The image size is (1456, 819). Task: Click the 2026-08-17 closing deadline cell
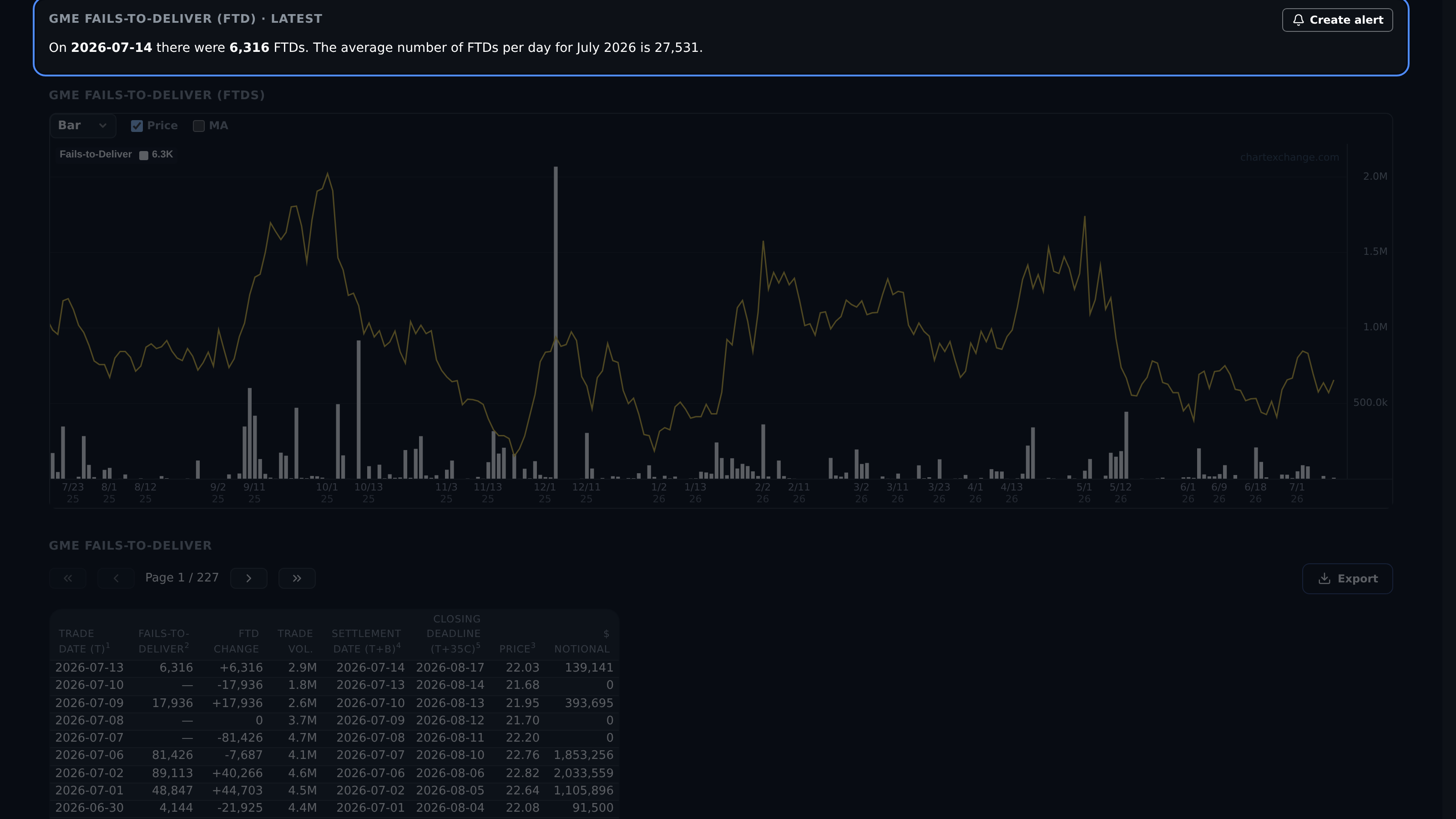(x=450, y=667)
